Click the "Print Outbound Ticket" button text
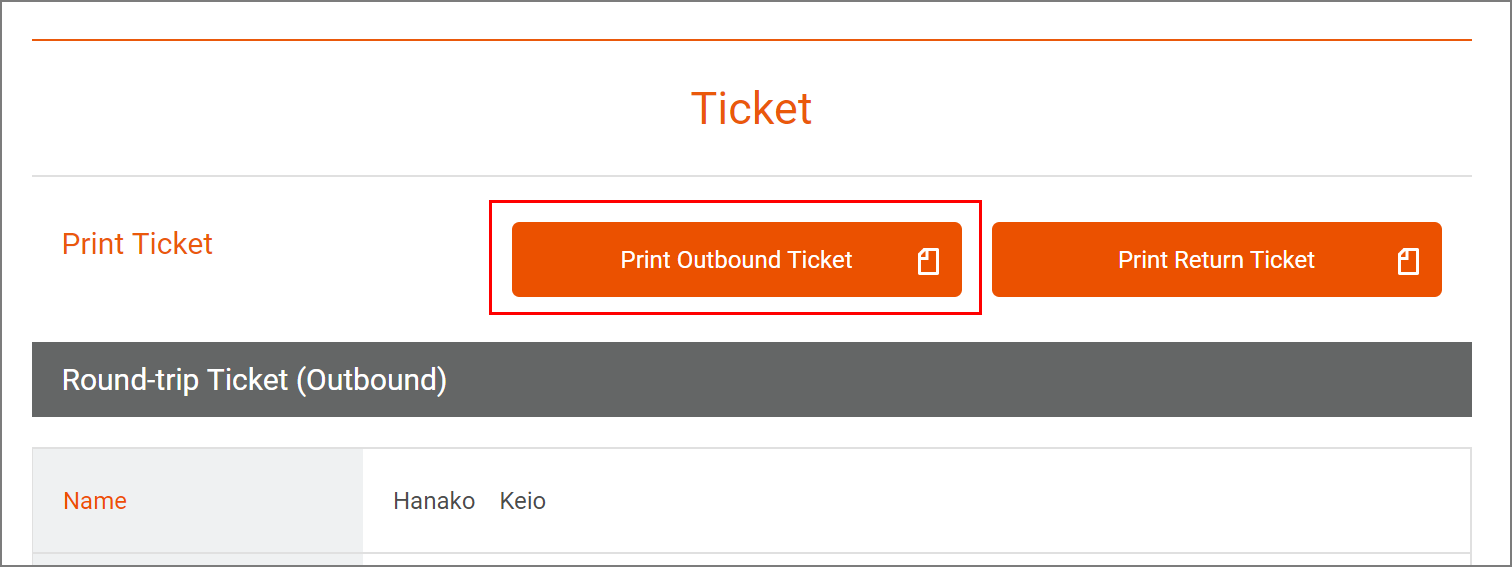 (736, 260)
